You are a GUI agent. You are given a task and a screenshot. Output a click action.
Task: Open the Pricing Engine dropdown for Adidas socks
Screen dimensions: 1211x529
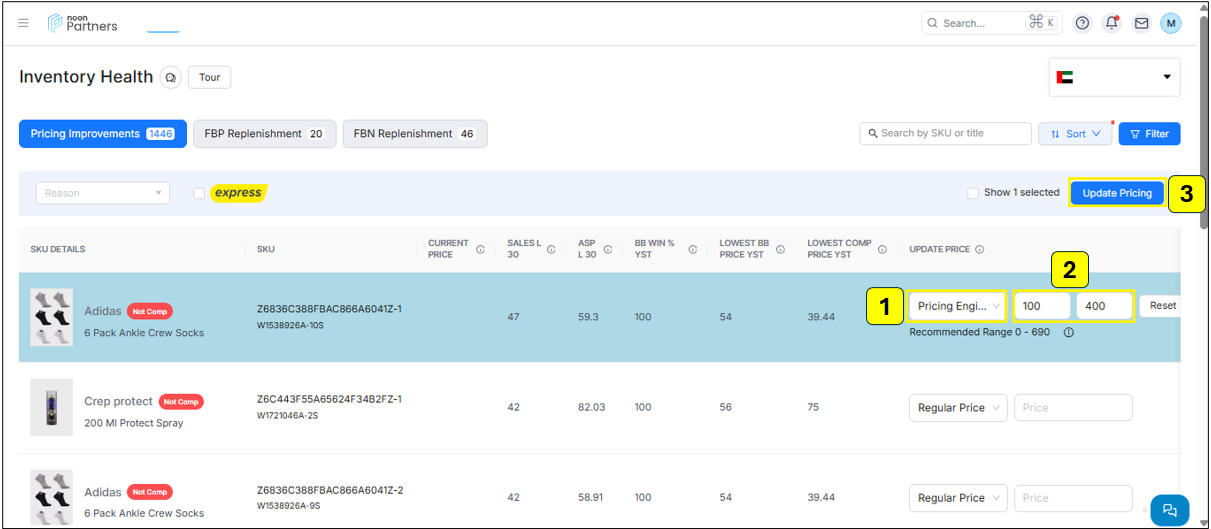[958, 306]
